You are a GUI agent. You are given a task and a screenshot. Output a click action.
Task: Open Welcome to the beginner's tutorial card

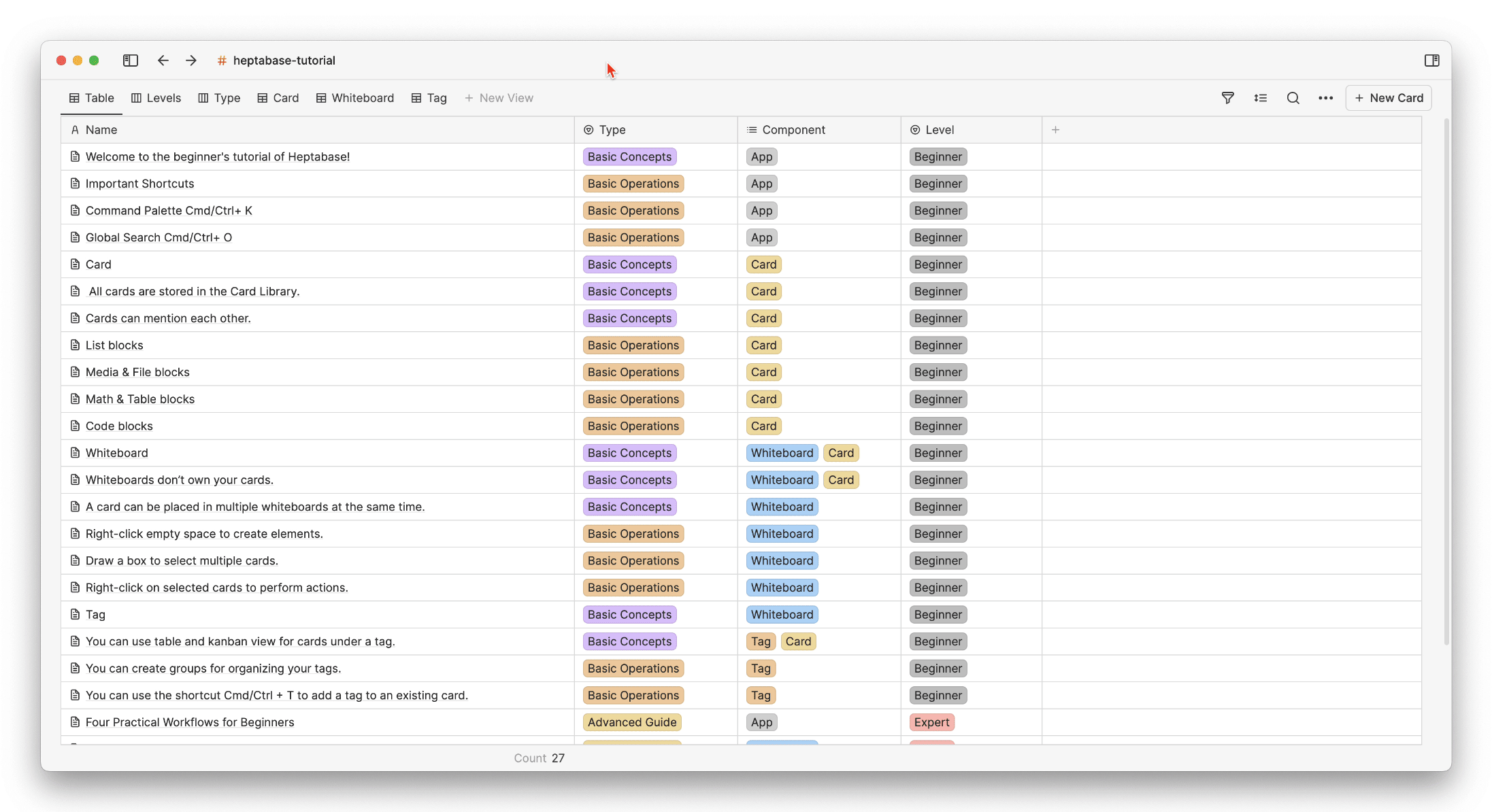pos(218,157)
